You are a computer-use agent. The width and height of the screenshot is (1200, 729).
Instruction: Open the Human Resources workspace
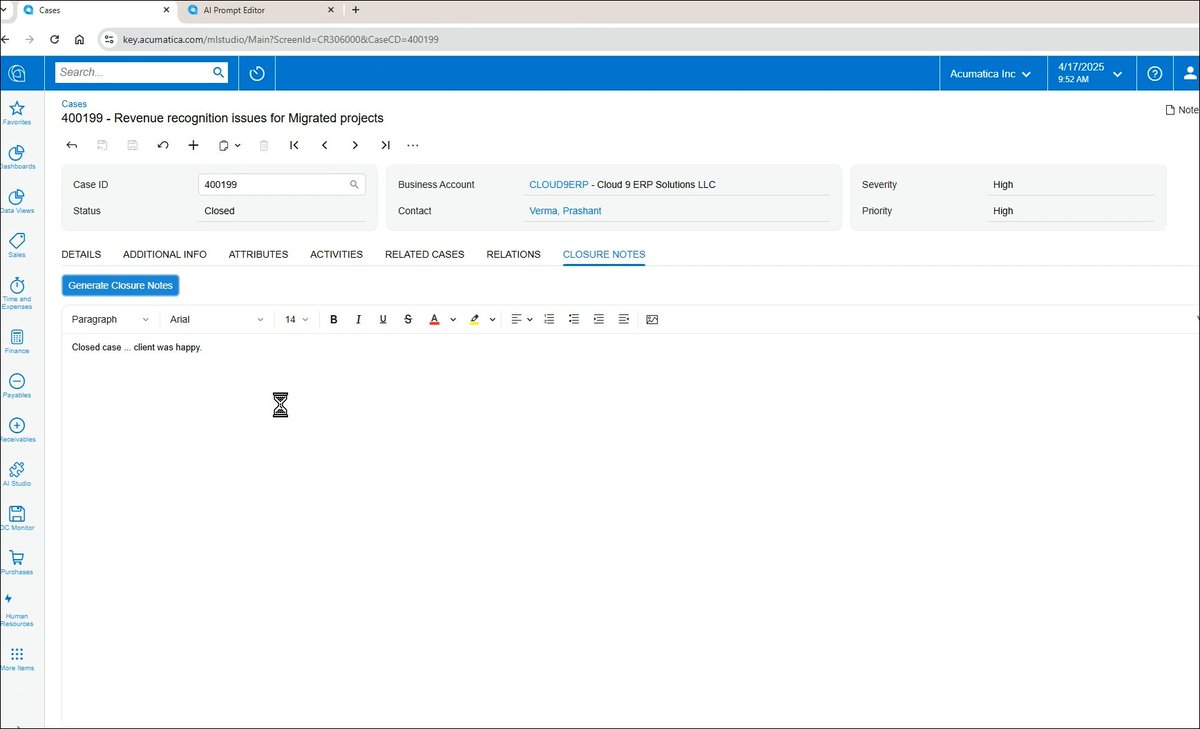pos(16,609)
